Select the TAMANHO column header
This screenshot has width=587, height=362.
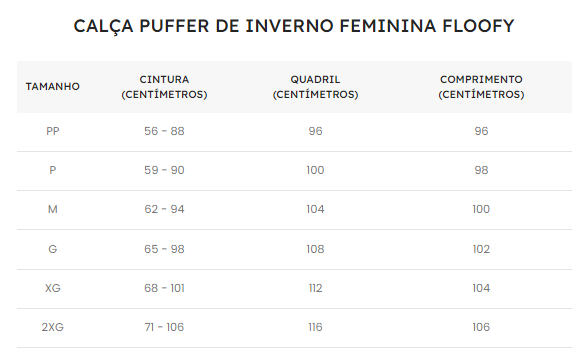pos(53,86)
